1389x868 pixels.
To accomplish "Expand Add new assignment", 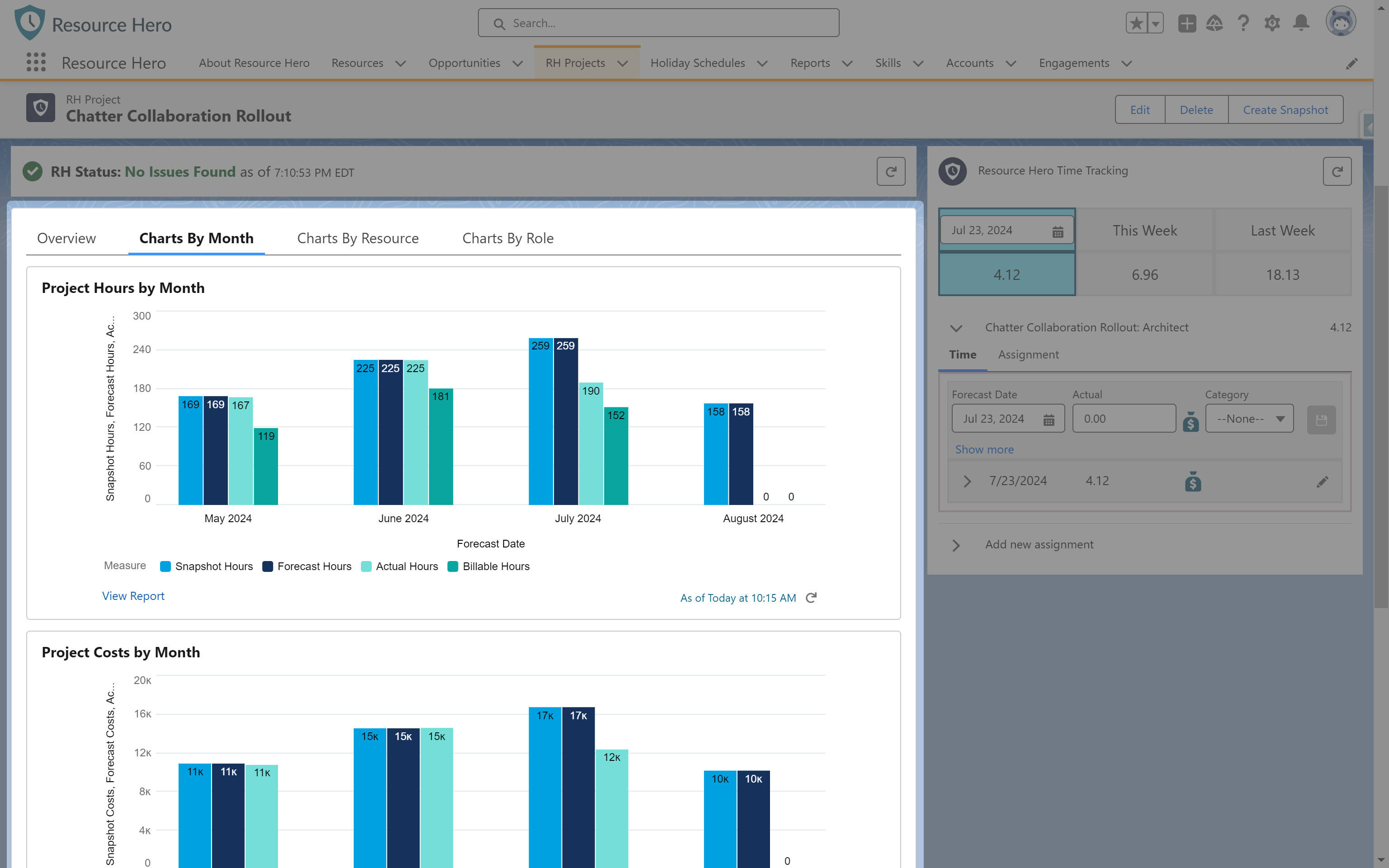I will (x=956, y=545).
